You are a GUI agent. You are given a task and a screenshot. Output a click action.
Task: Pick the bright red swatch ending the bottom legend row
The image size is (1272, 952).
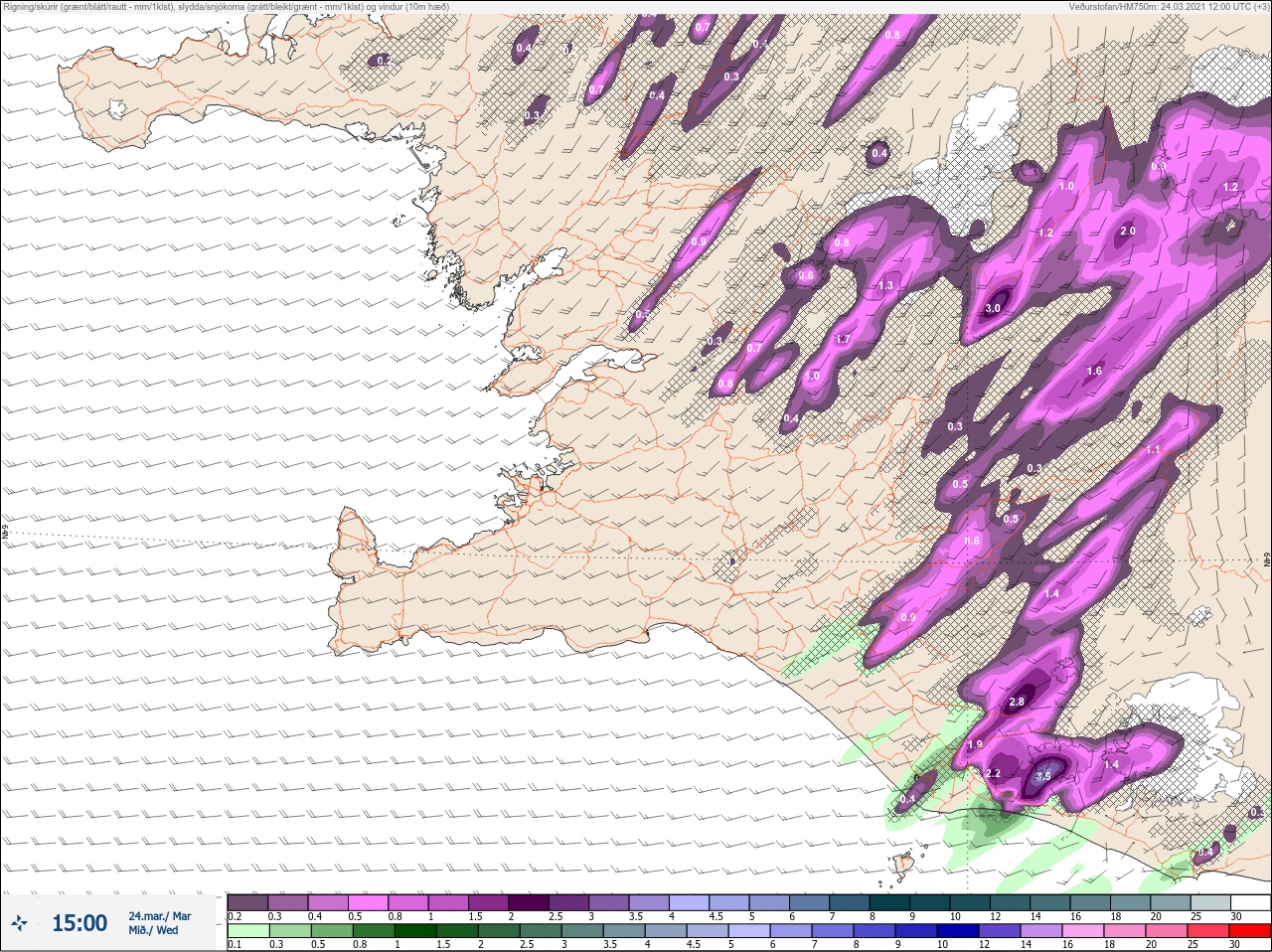click(1249, 931)
